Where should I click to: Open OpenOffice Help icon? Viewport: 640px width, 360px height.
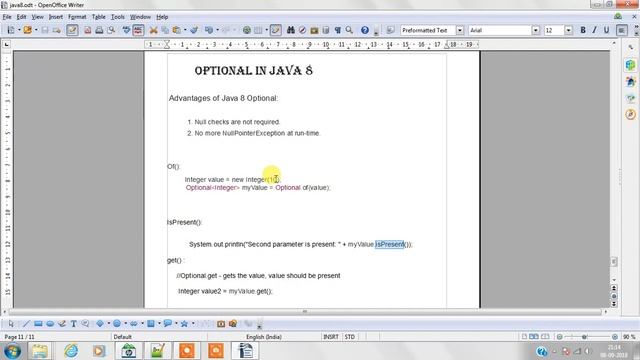pos(365,30)
